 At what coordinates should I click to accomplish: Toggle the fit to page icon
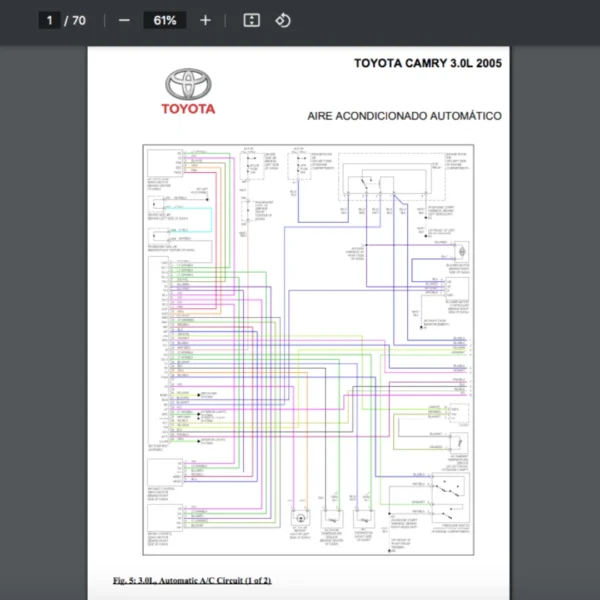click(x=252, y=20)
